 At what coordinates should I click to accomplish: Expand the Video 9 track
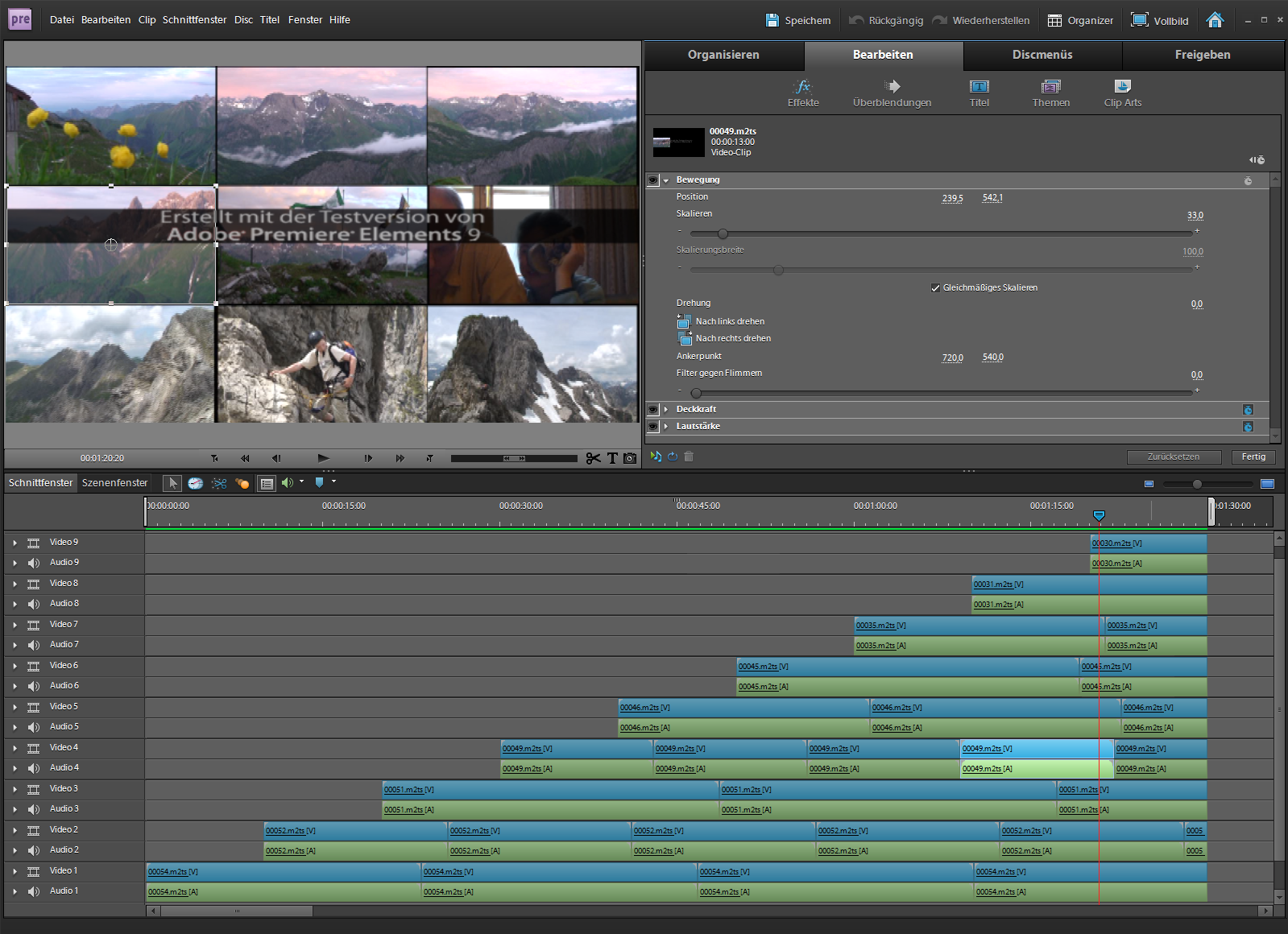coord(14,543)
